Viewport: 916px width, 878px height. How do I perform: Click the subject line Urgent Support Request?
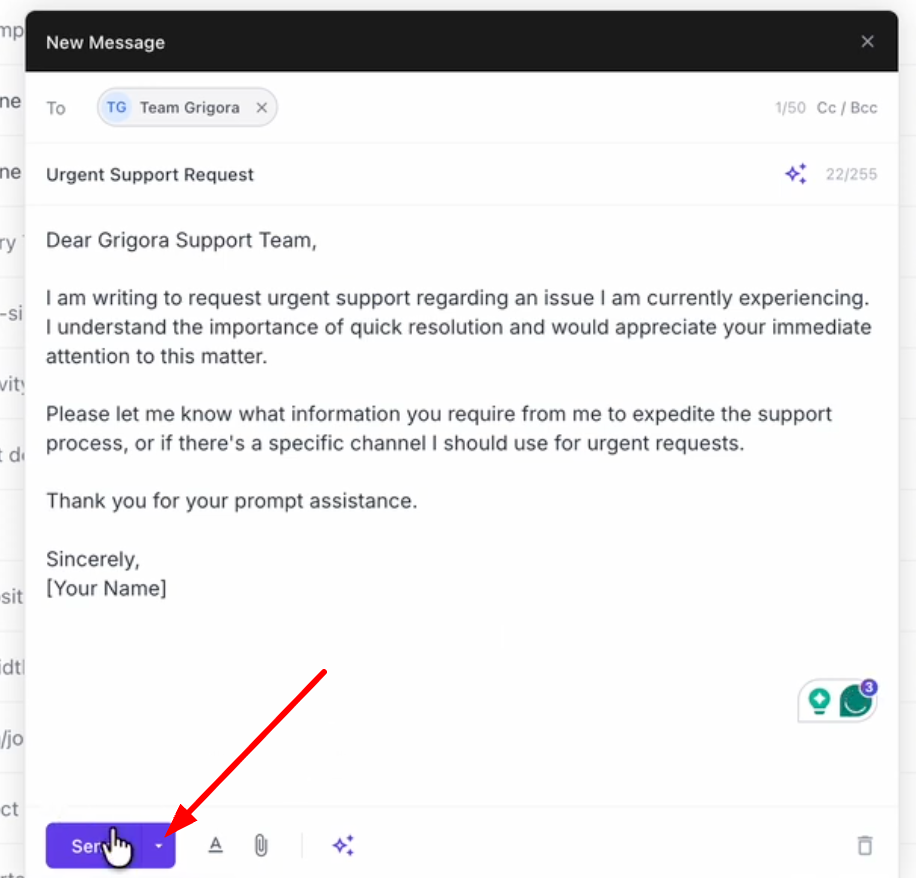[x=150, y=174]
